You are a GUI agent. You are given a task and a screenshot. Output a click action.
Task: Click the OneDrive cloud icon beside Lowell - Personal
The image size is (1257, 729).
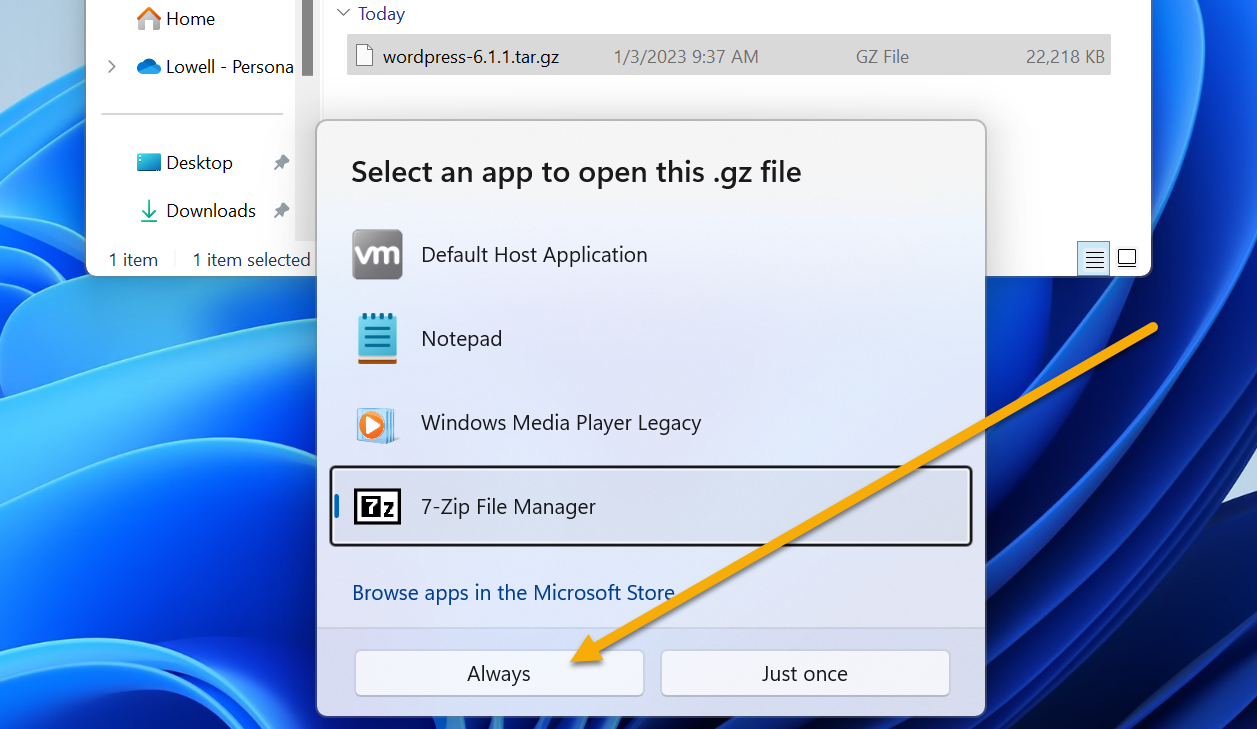[150, 66]
